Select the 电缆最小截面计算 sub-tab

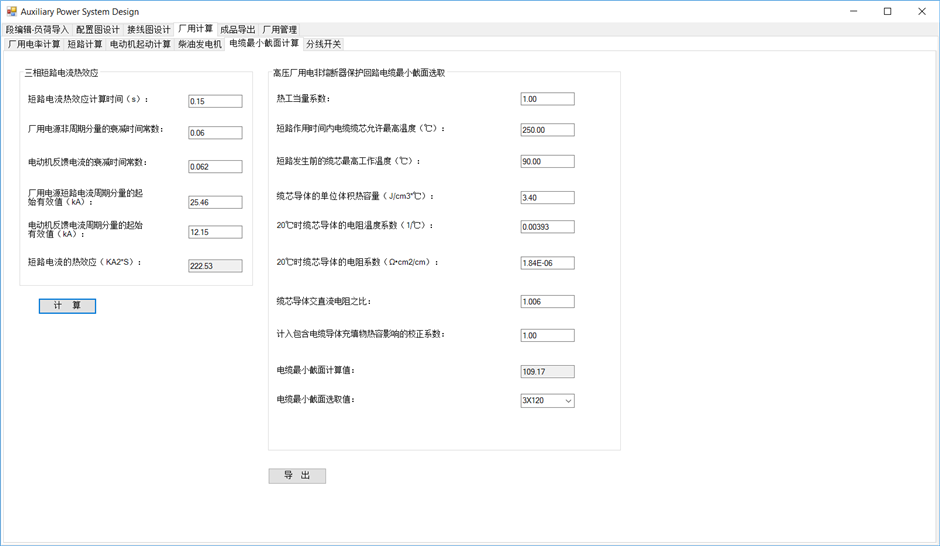264,43
